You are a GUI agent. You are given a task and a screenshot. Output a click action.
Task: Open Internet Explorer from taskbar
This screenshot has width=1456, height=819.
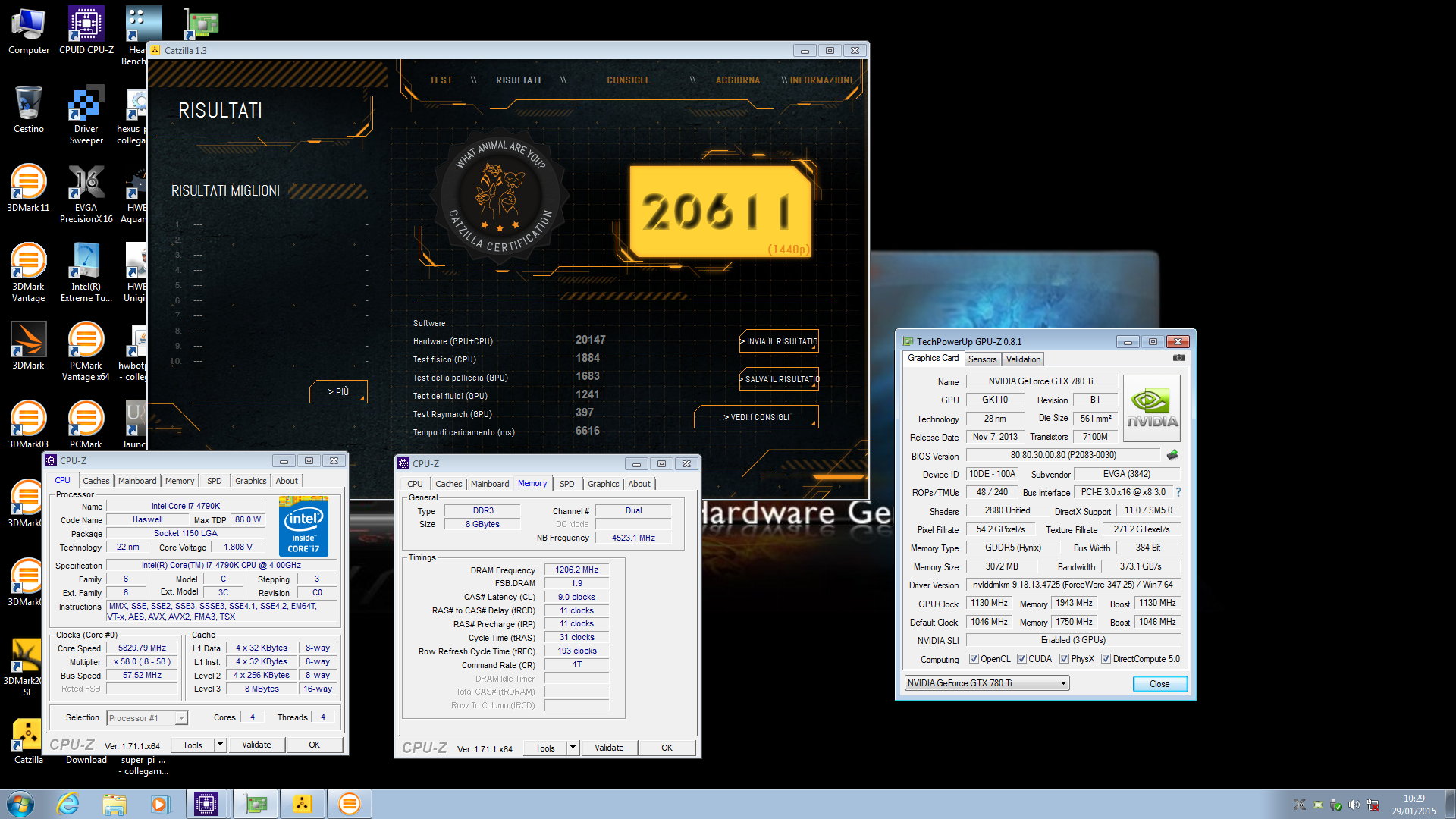click(x=68, y=804)
